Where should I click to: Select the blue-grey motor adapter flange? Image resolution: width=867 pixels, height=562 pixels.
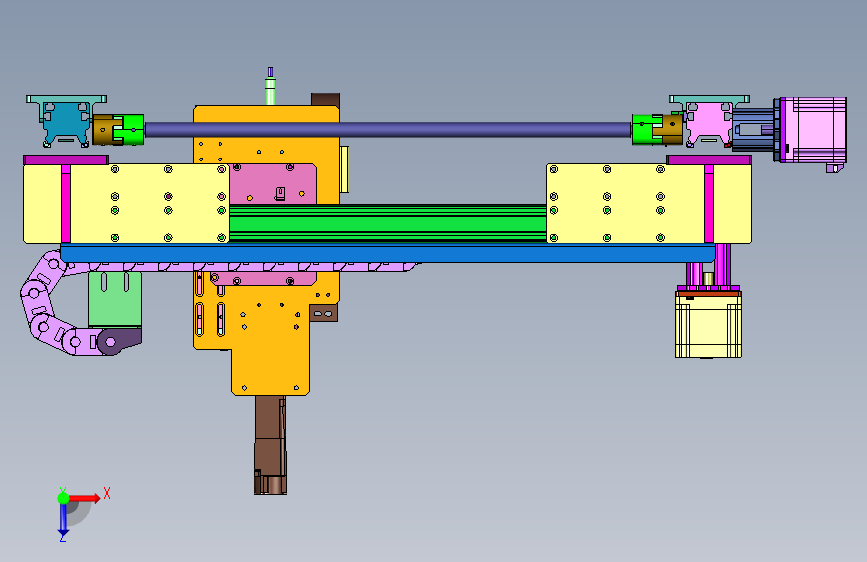[755, 130]
